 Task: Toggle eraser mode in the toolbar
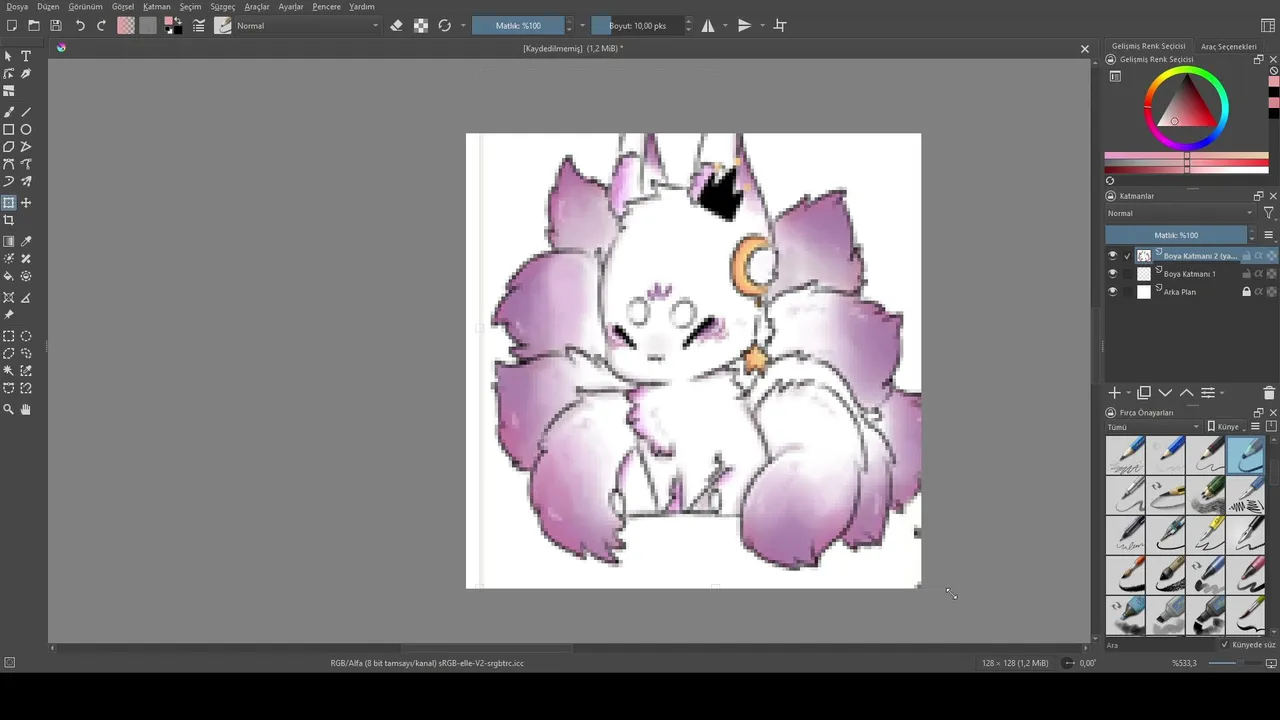point(396,26)
